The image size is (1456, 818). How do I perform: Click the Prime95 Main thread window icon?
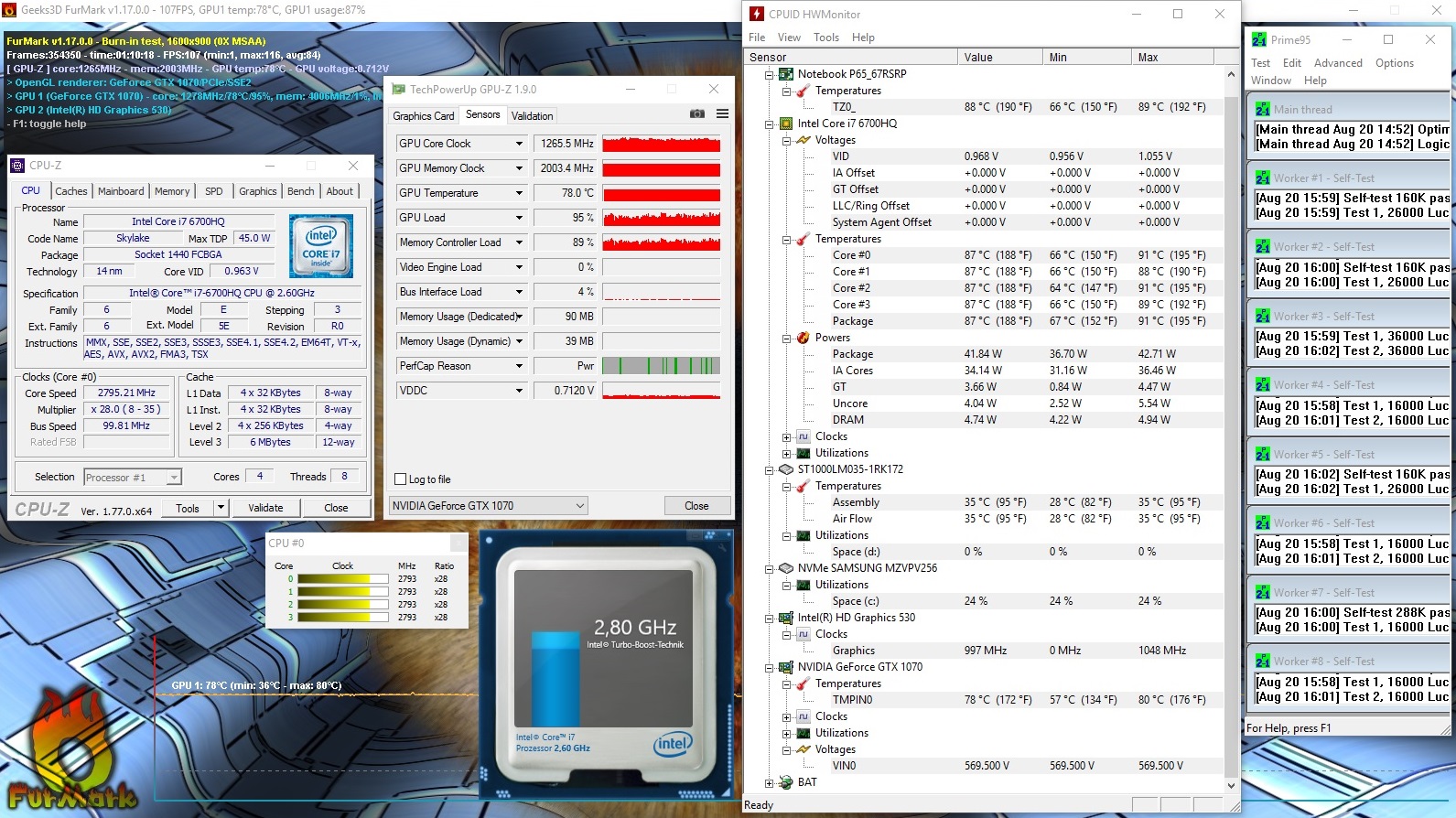click(1263, 109)
